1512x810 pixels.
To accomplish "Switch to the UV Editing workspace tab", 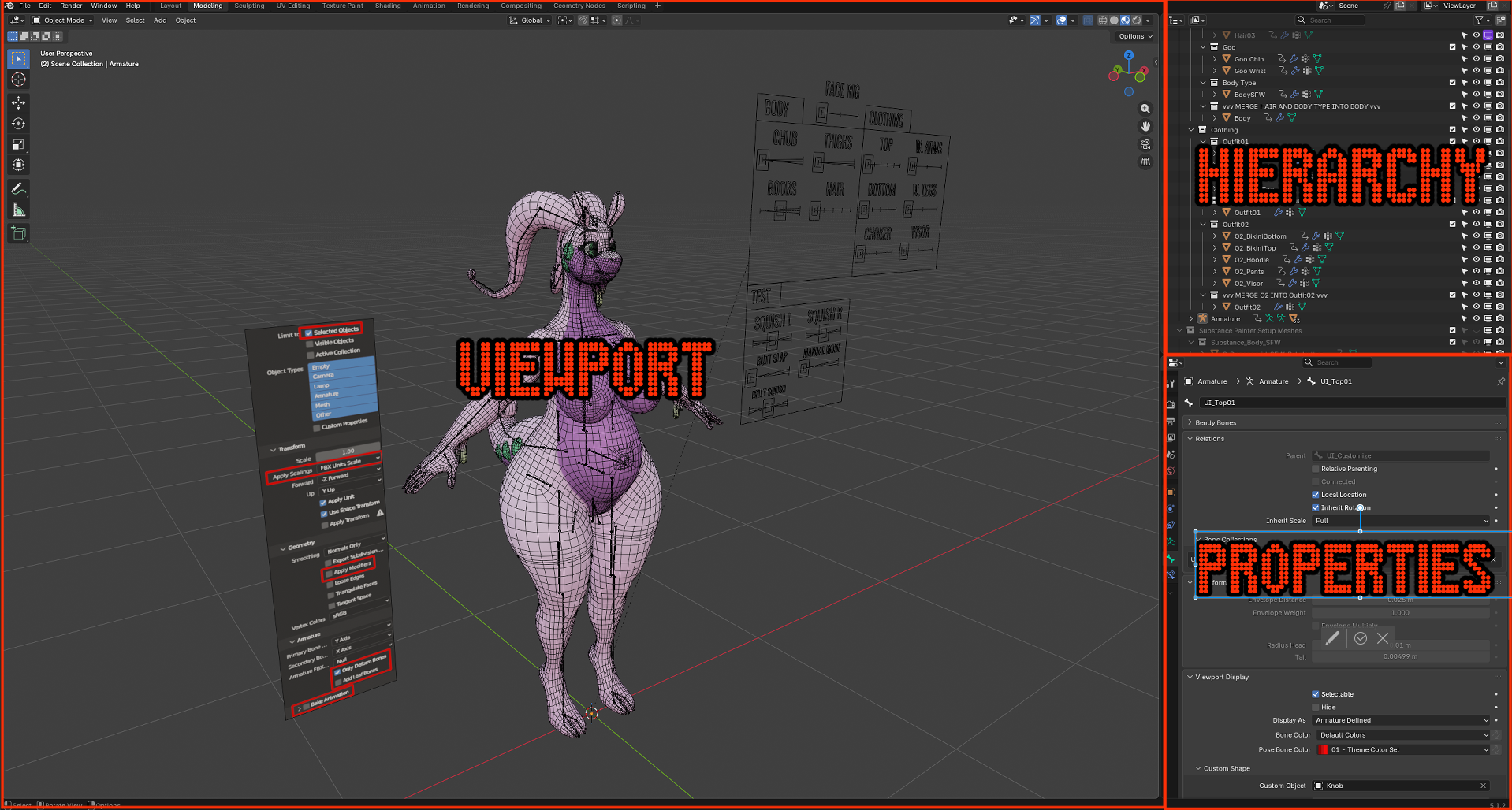I will (x=292, y=6).
